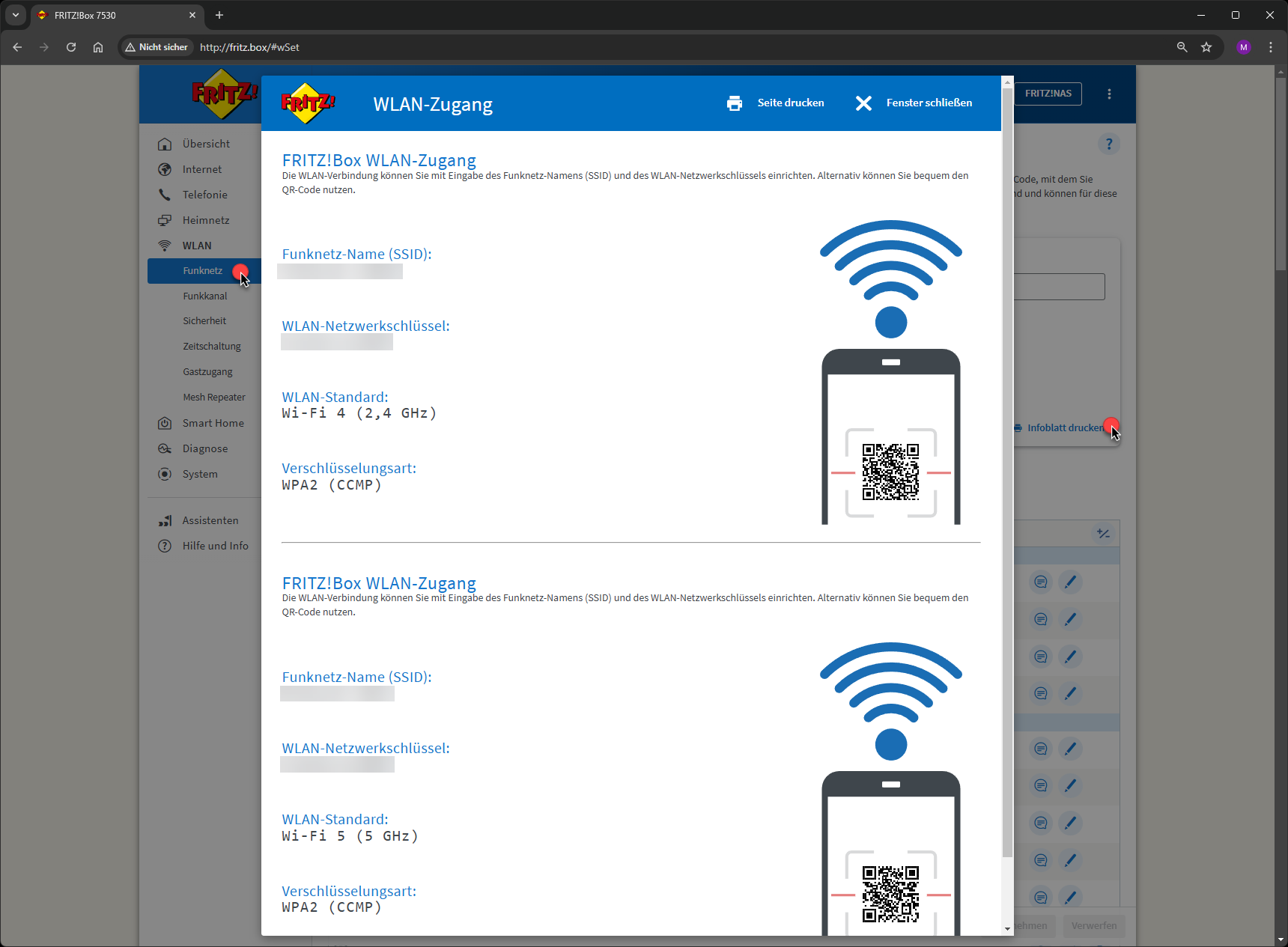Image resolution: width=1288 pixels, height=947 pixels.
Task: Click the topmost edit pencil icon
Action: 1070,582
